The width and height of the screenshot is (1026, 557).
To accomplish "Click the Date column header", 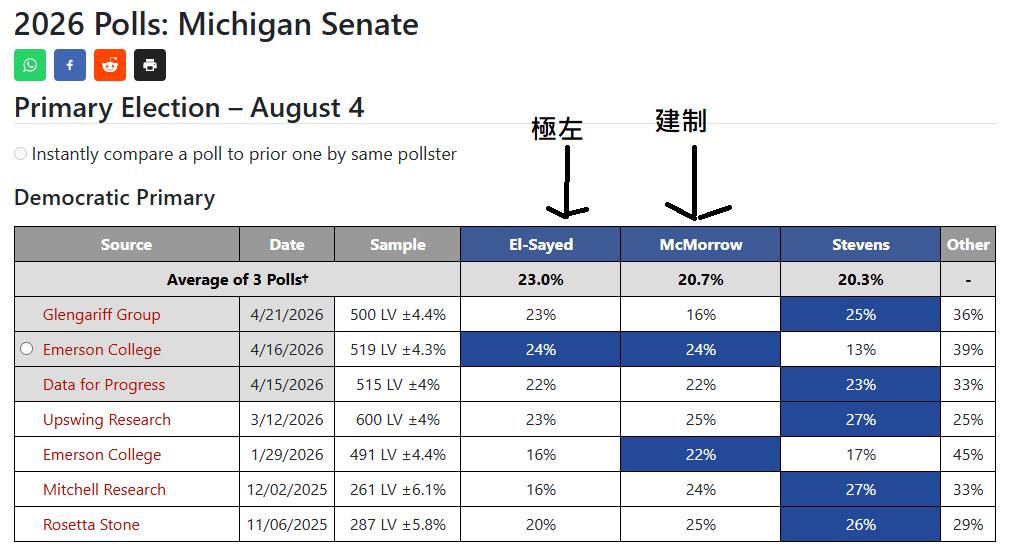I will (x=287, y=244).
